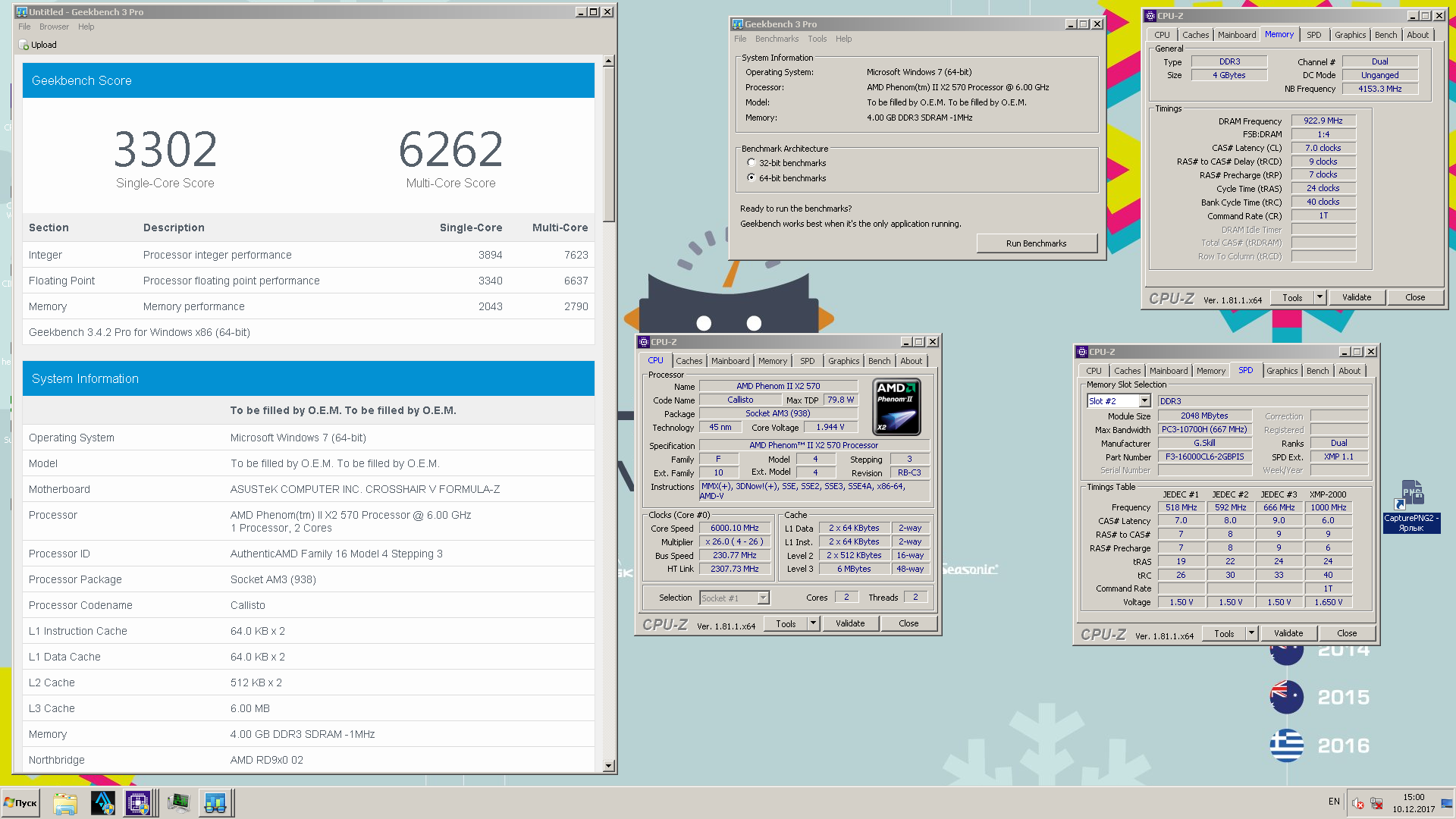The width and height of the screenshot is (1456, 819).
Task: Open the Memory Slot Selection dropdown showing Slot #2
Action: [1119, 401]
